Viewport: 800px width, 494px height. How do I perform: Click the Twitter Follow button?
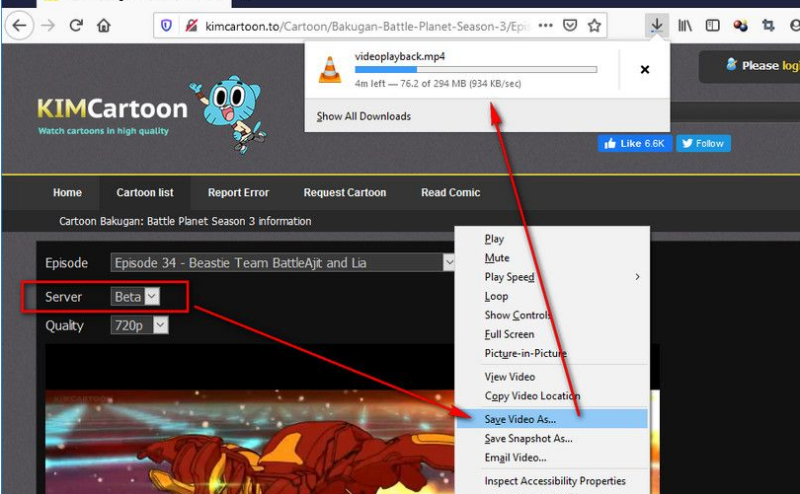pyautogui.click(x=703, y=143)
